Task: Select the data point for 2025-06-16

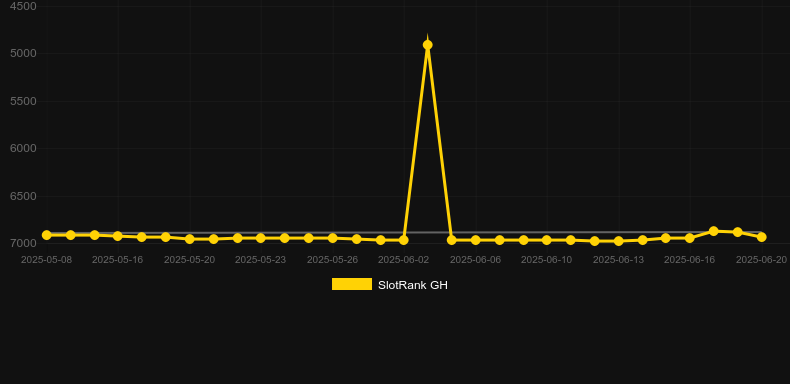Action: coord(690,238)
